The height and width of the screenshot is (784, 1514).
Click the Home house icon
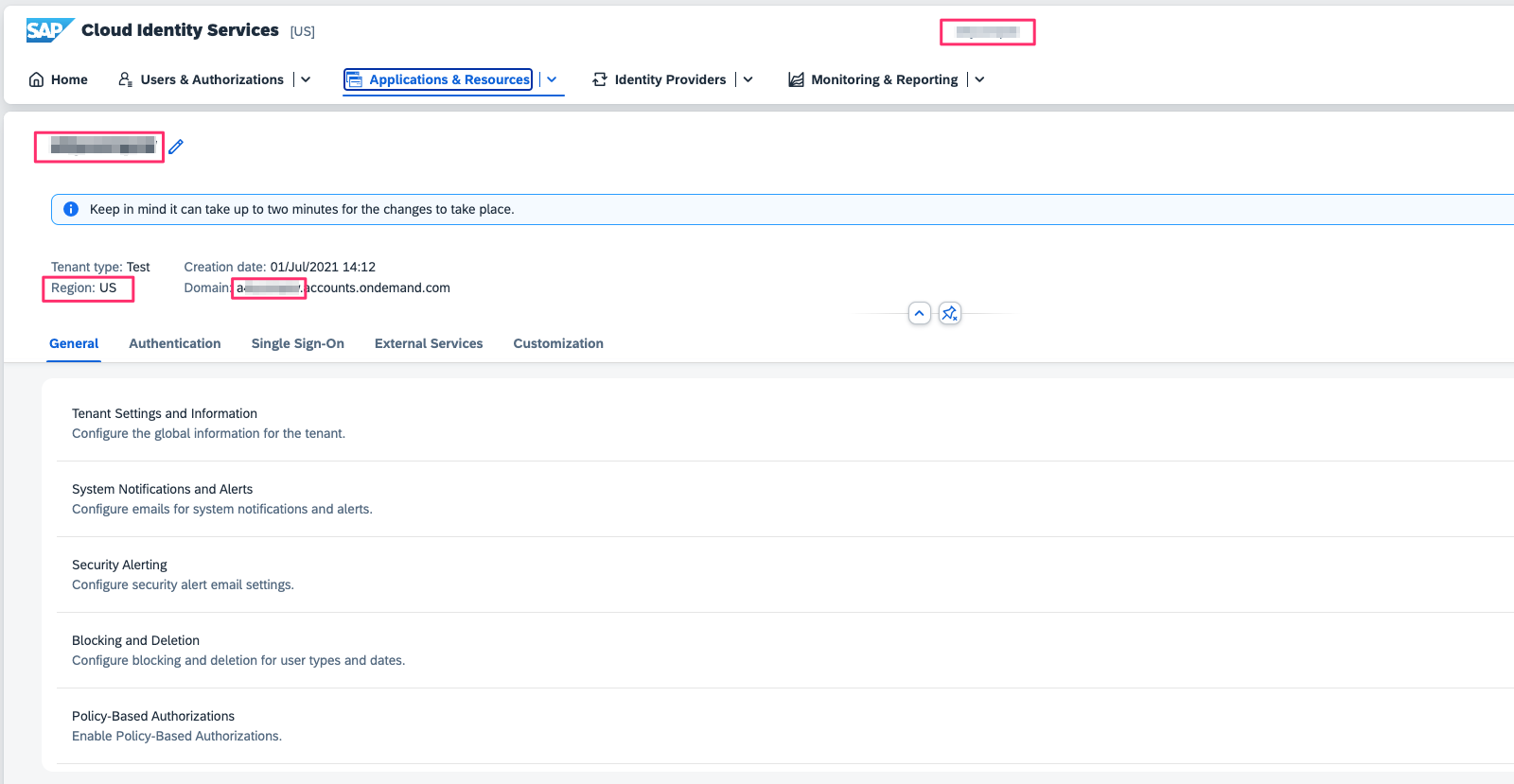pos(37,79)
